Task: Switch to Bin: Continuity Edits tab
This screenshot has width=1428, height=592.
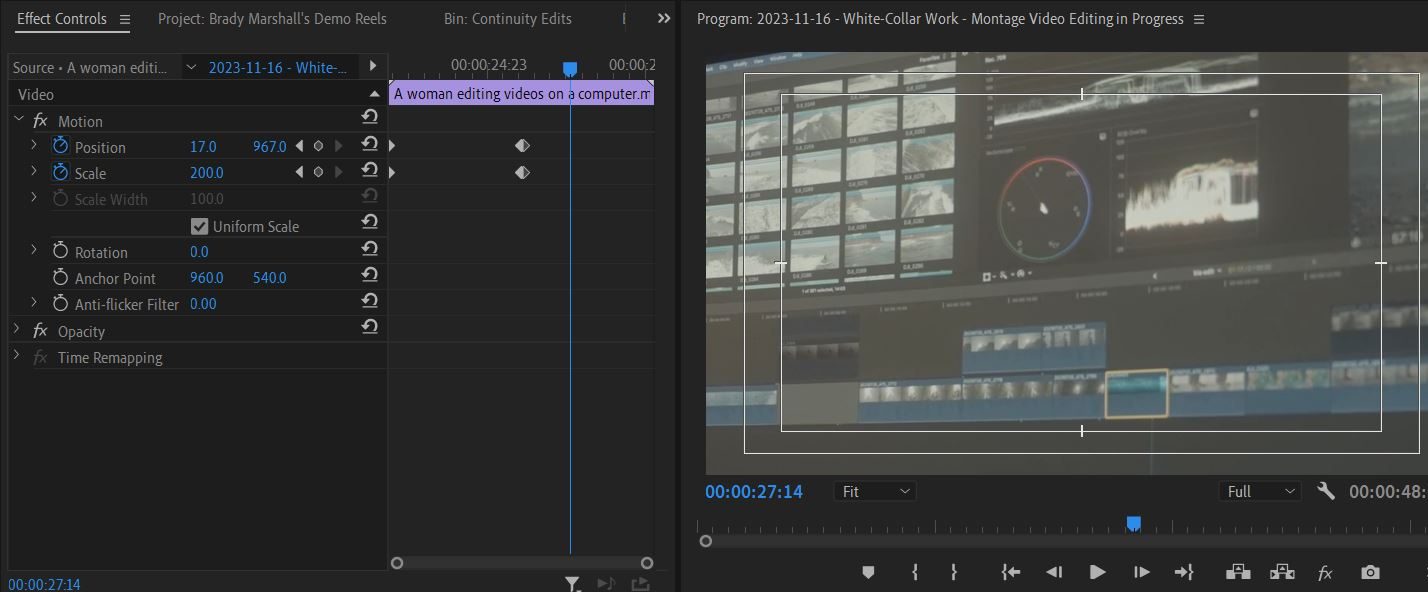Action: coord(508,19)
